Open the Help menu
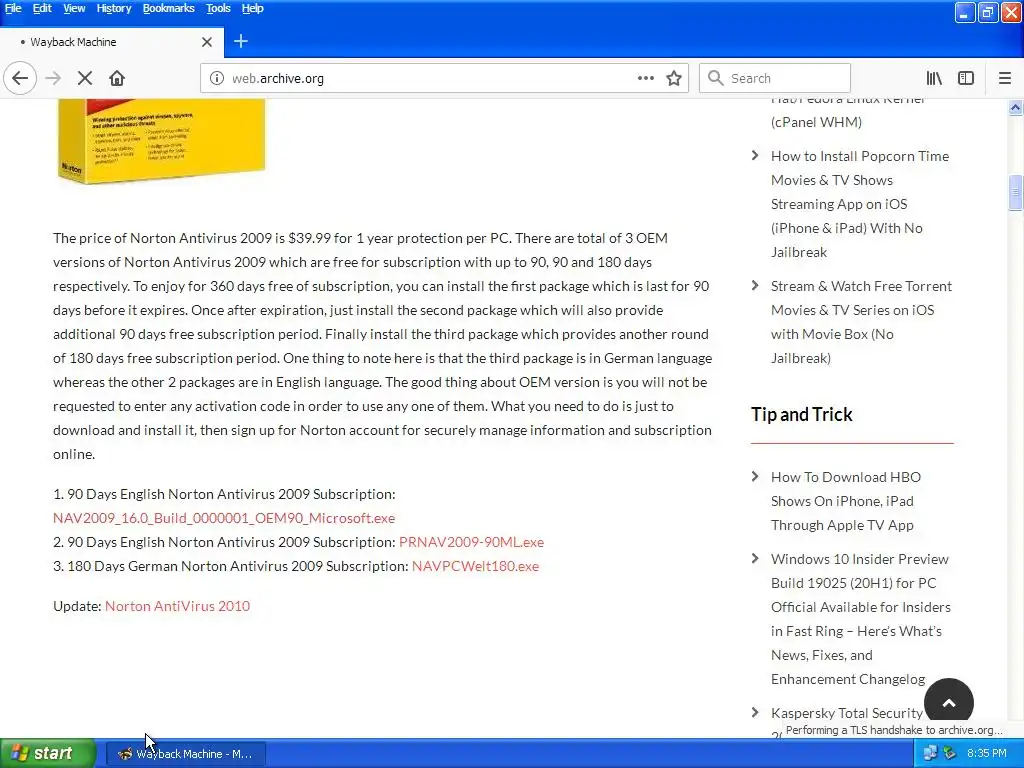The height and width of the screenshot is (768, 1024). pos(252,8)
